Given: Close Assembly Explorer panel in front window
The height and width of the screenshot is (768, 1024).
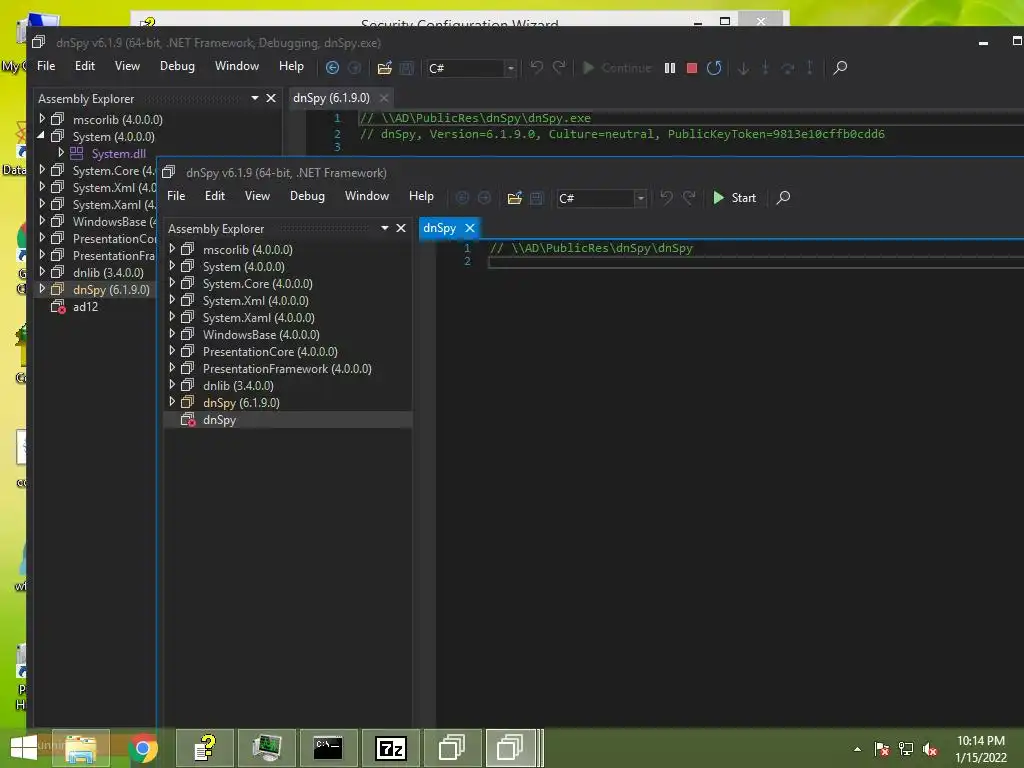Looking at the screenshot, I should pyautogui.click(x=401, y=228).
